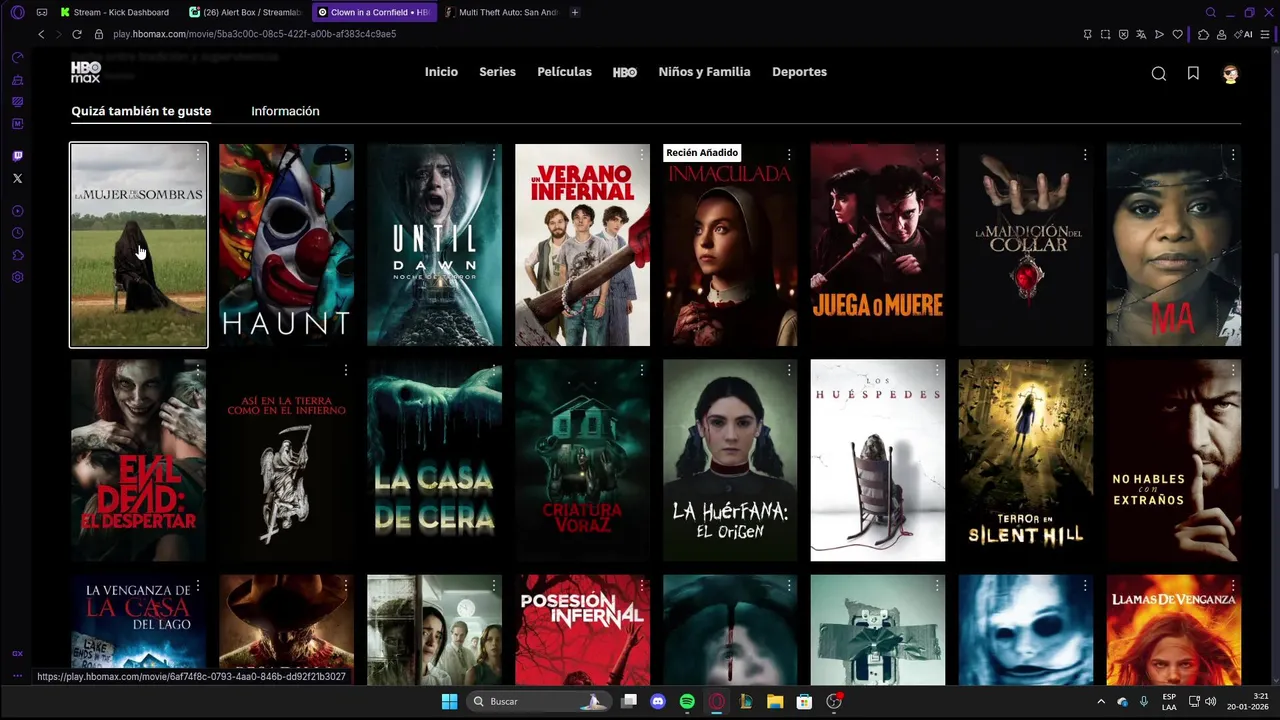1280x720 pixels.
Task: Go to Inicio in HBO Max navigation
Action: pyautogui.click(x=441, y=72)
